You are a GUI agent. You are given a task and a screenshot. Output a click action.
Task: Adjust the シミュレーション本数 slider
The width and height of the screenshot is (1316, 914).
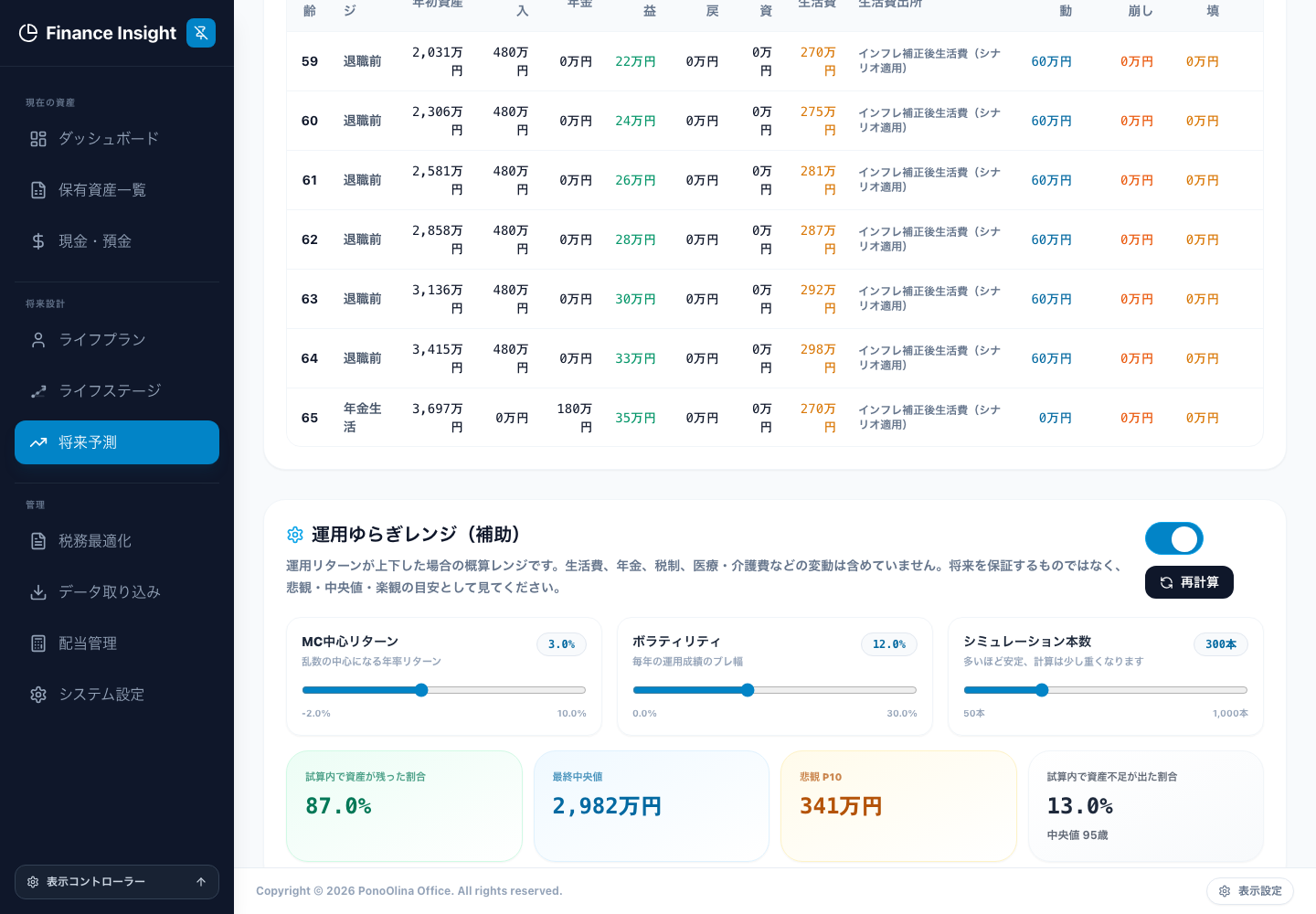point(1106,690)
